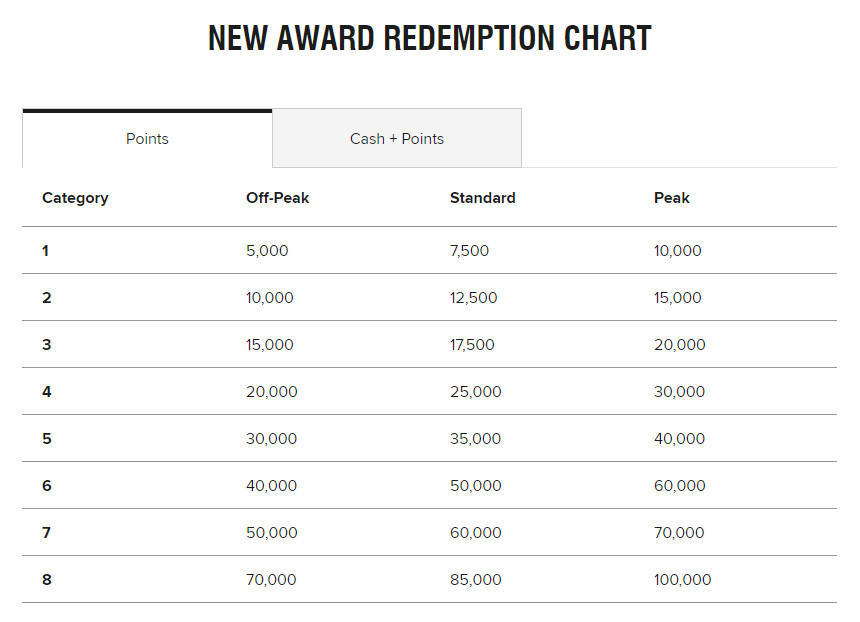
Task: Click the Category 1 Standard 7,500 cell
Action: (469, 251)
